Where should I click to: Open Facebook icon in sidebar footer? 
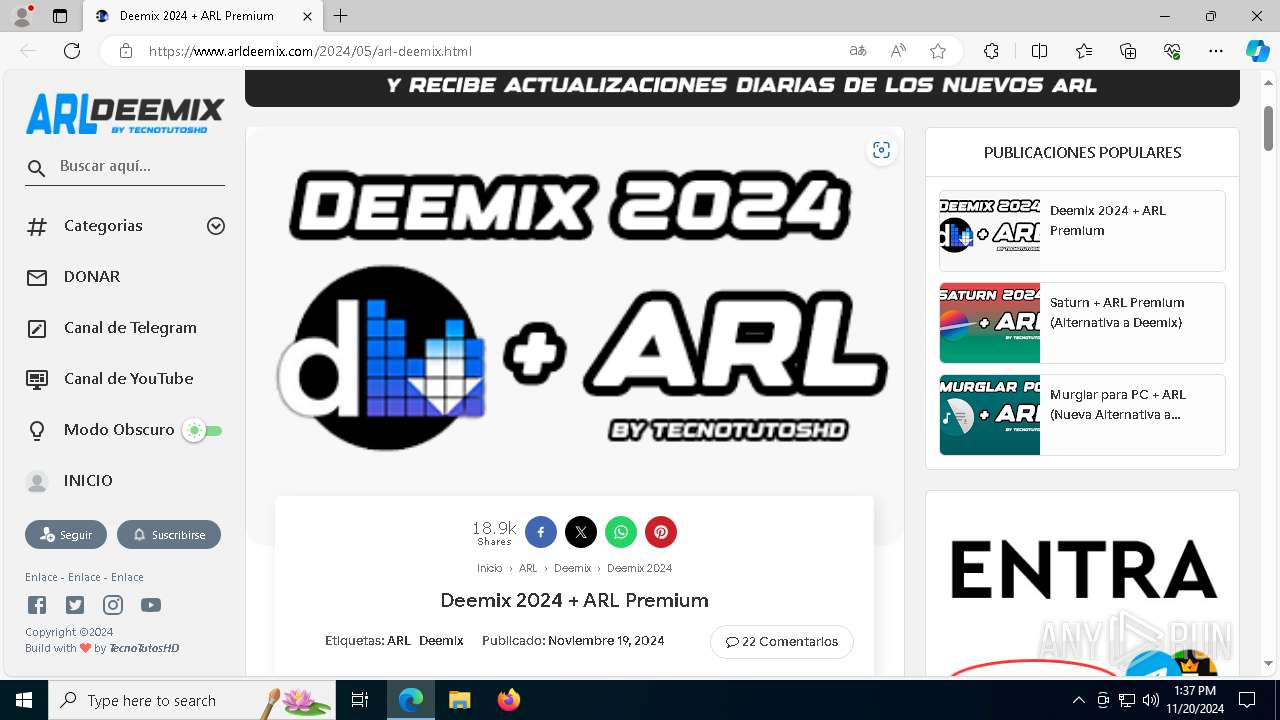[37, 605]
